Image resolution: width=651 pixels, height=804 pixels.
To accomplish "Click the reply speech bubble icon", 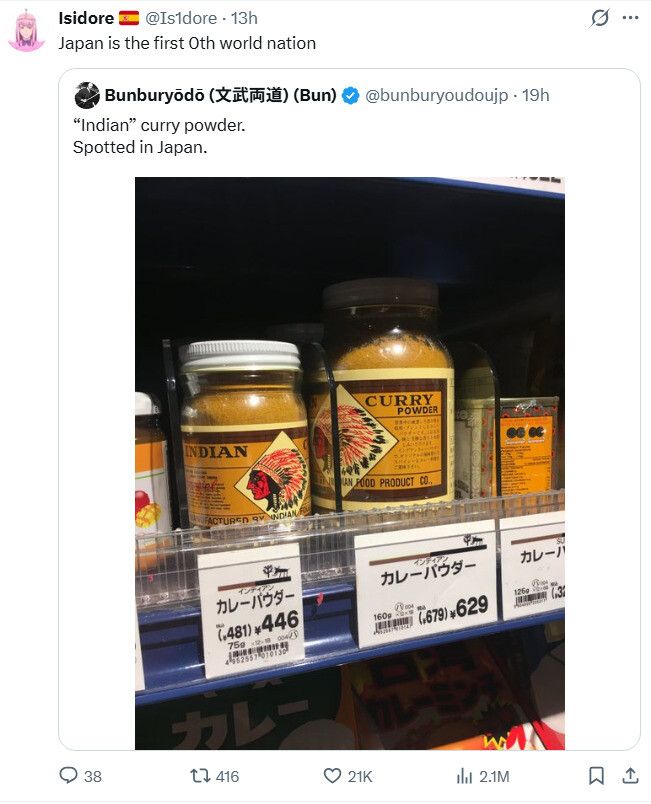I will (x=68, y=775).
